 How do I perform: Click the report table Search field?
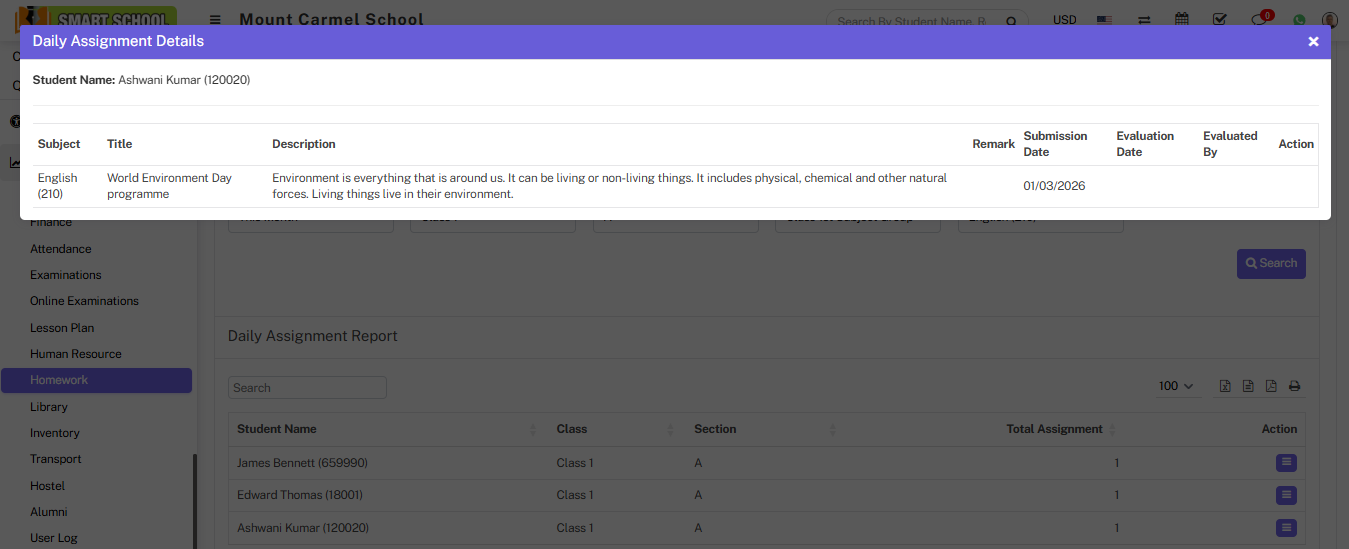(307, 388)
